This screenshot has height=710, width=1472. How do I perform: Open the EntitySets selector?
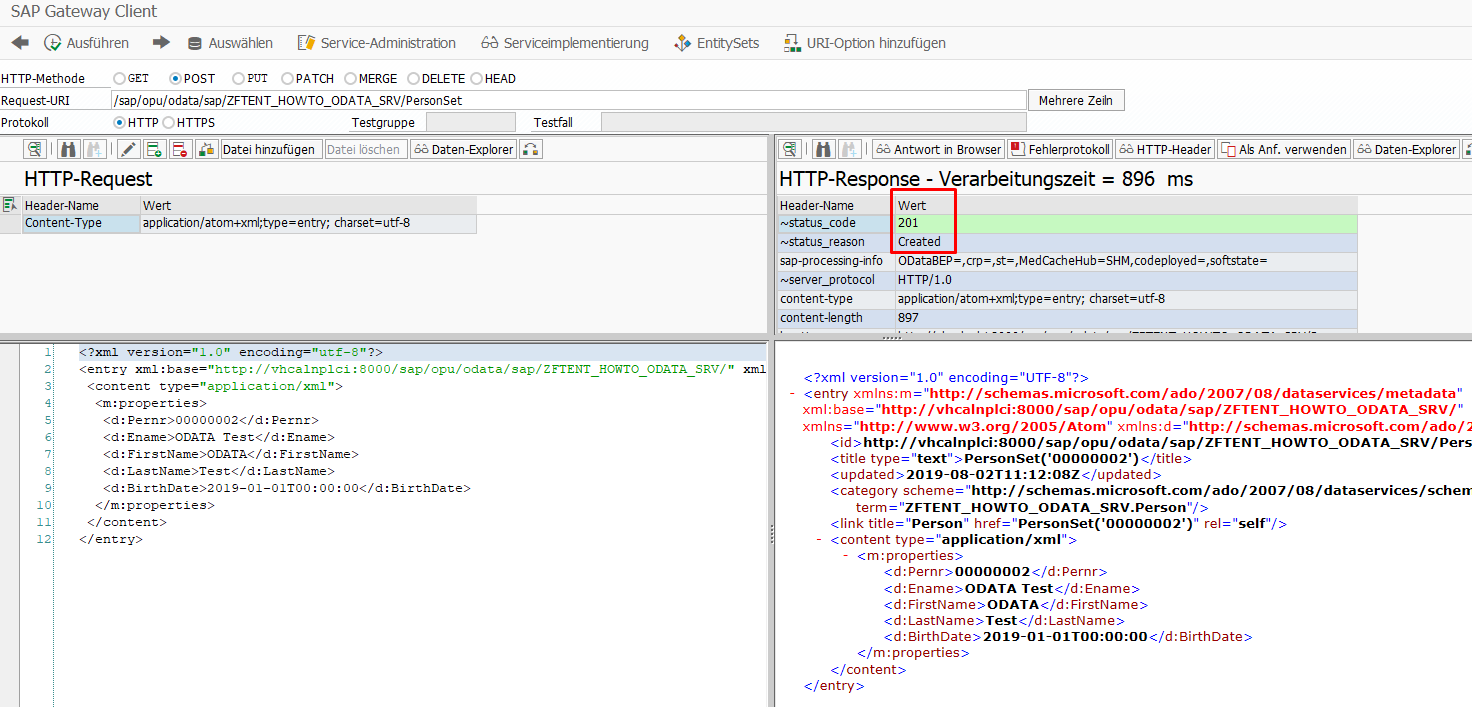pos(716,43)
